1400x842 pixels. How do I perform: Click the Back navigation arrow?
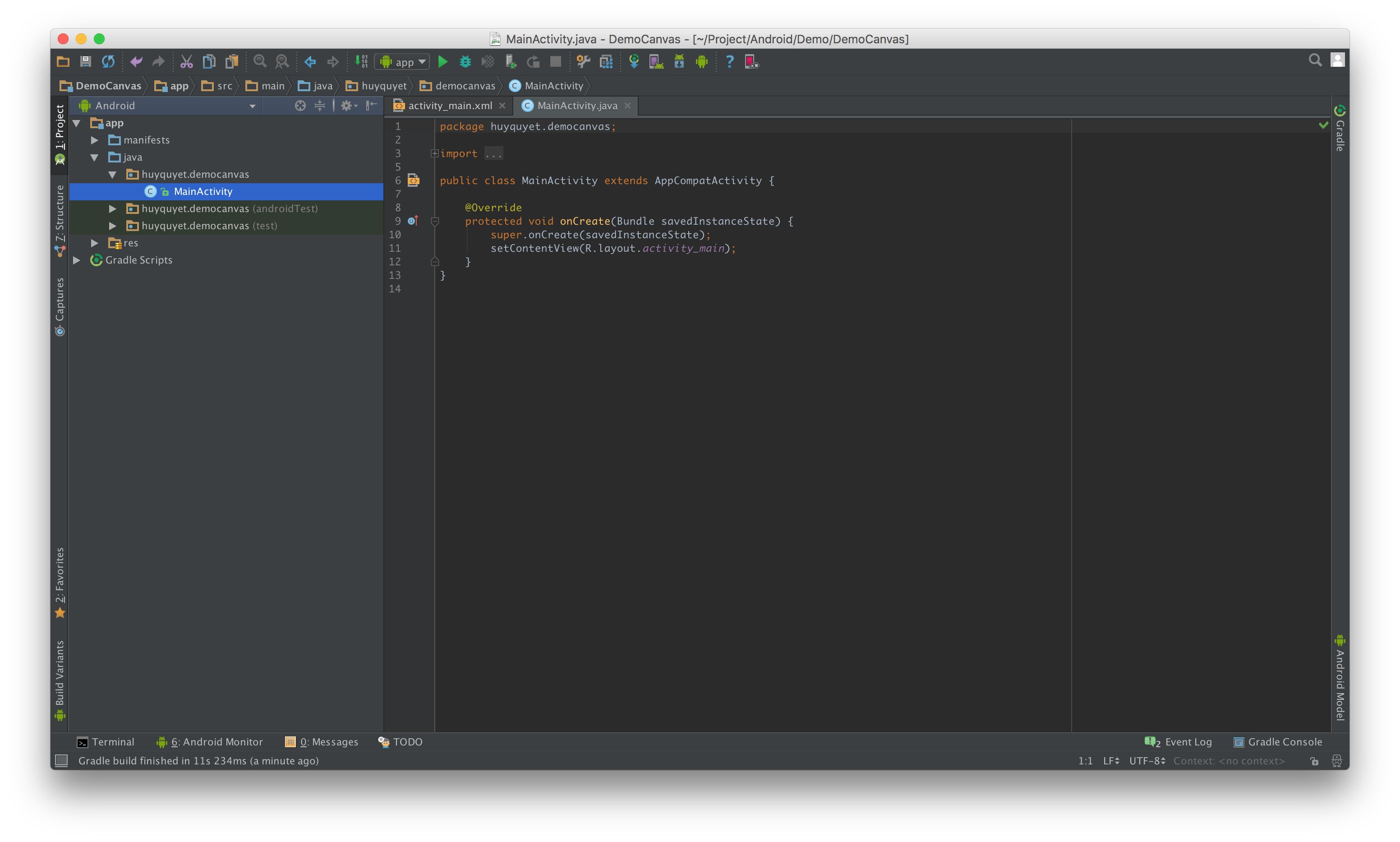310,61
